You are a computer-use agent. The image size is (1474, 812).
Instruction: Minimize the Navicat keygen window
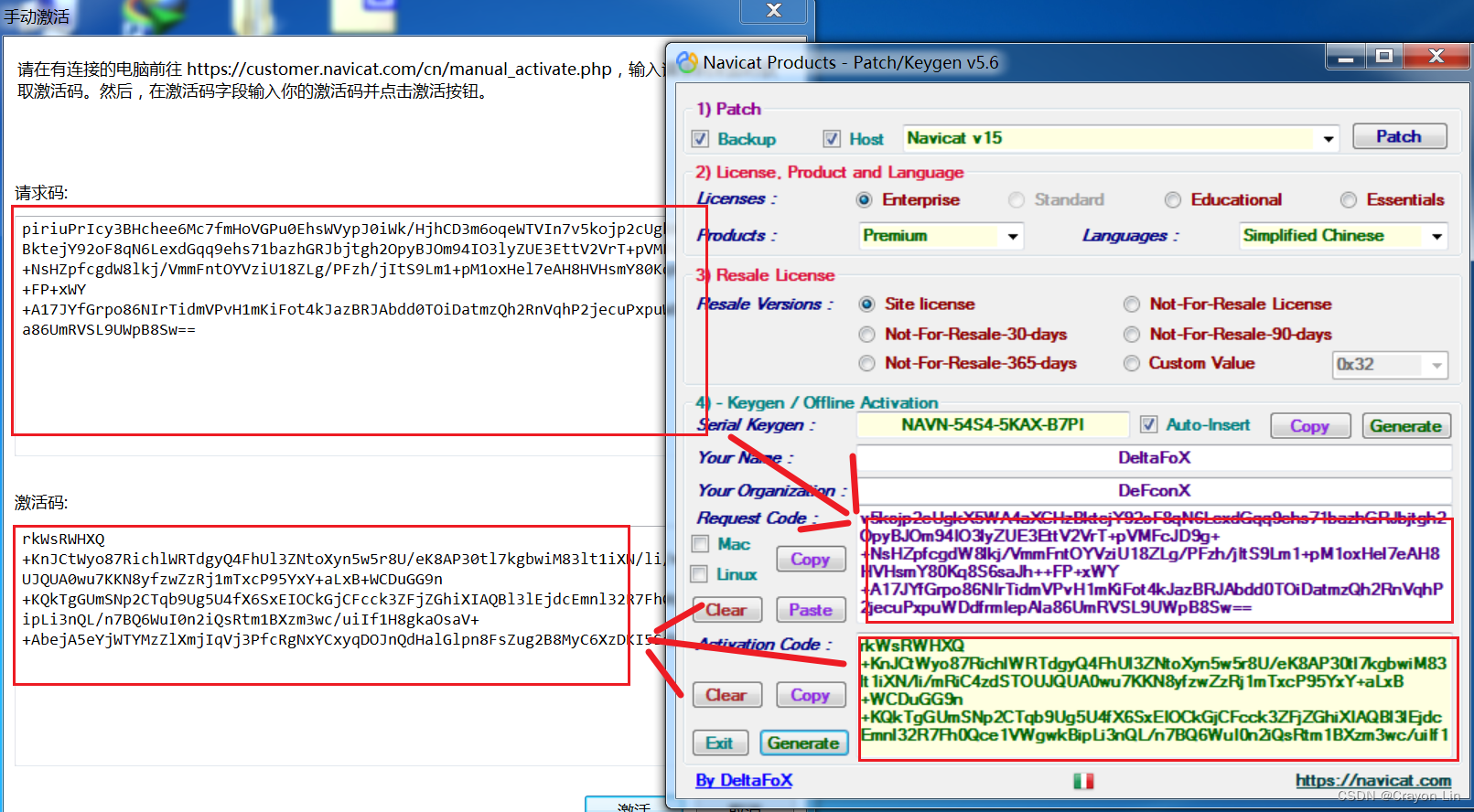click(1346, 57)
